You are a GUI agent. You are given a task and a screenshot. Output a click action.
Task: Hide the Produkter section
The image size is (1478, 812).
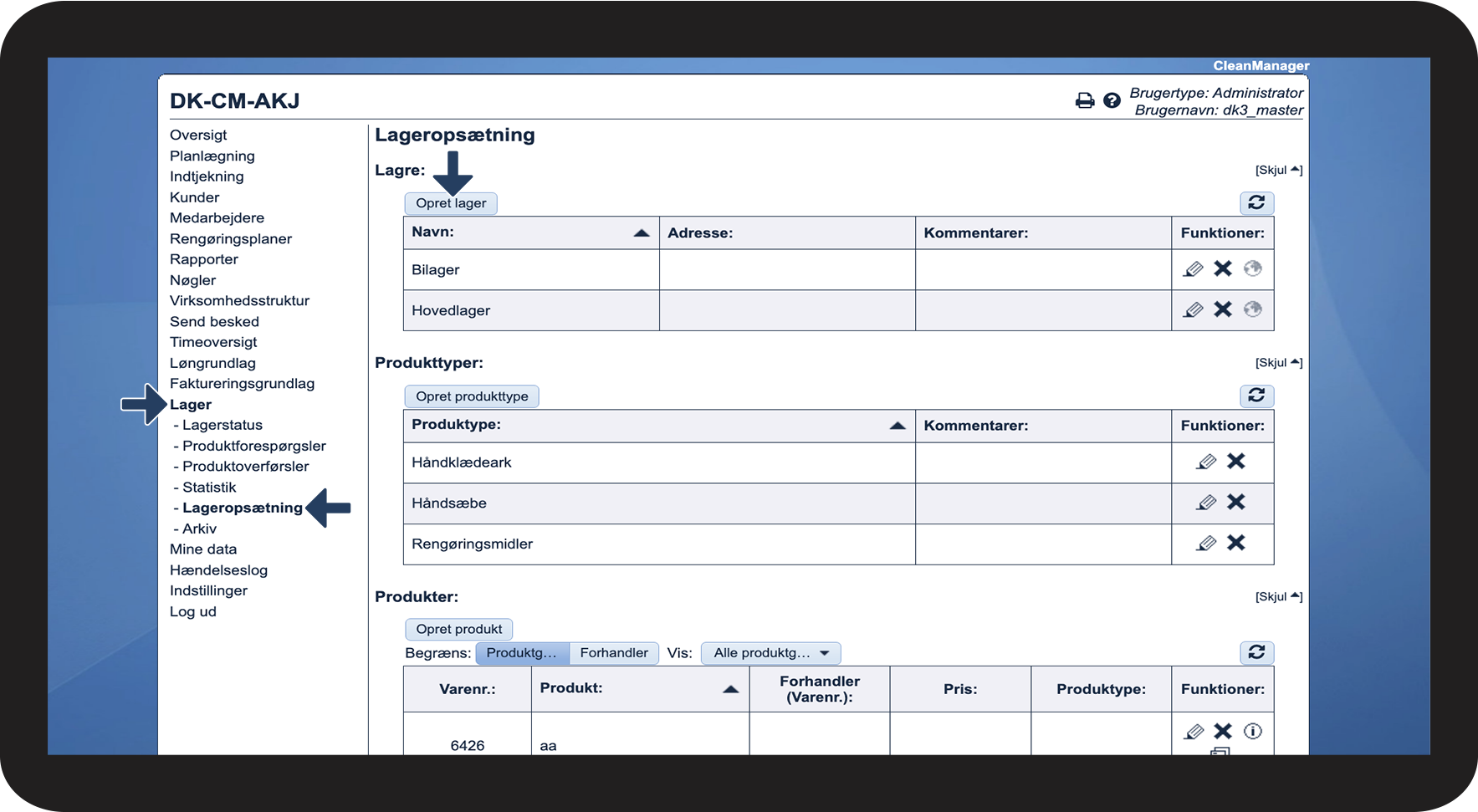1278,597
